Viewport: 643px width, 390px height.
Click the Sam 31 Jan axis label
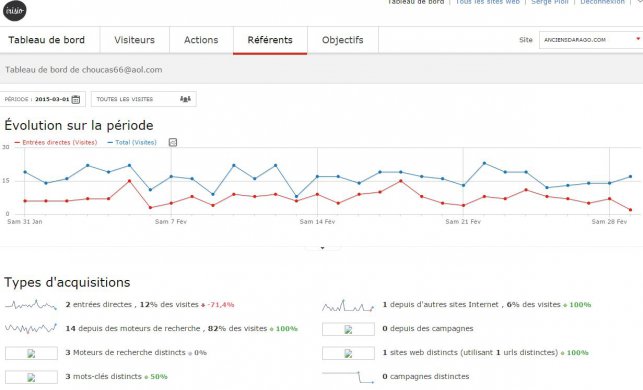pyautogui.click(x=25, y=221)
